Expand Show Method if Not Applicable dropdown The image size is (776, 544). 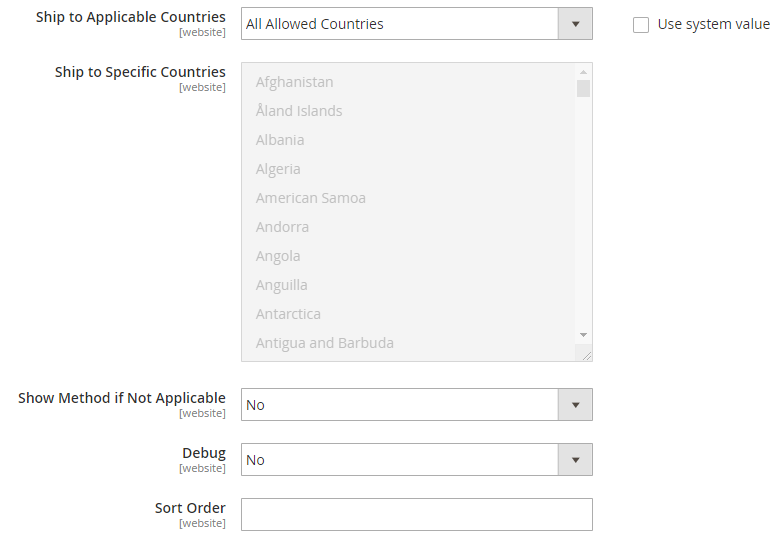(x=416, y=405)
